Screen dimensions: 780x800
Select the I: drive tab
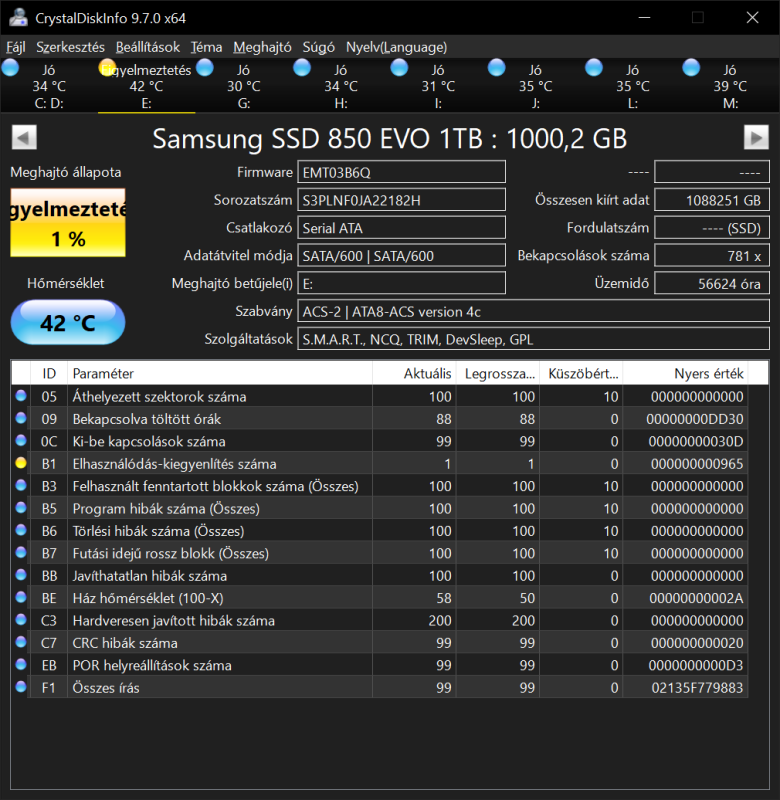point(438,86)
